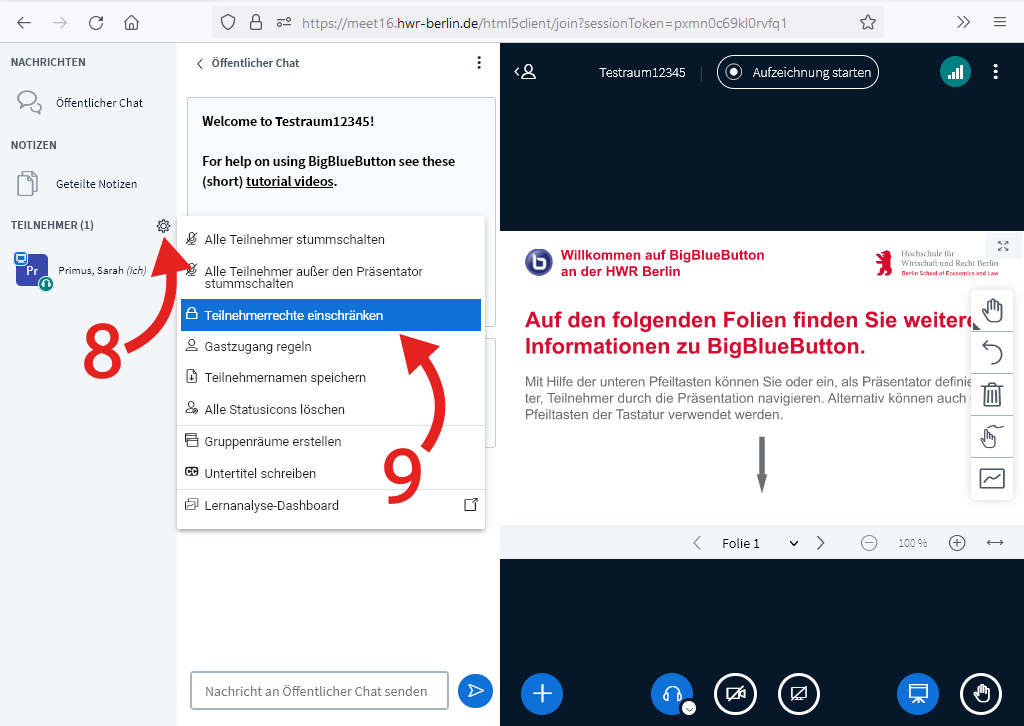The width and height of the screenshot is (1024, 726).
Task: Hide the presentation with the monitor icon
Action: coord(918,693)
